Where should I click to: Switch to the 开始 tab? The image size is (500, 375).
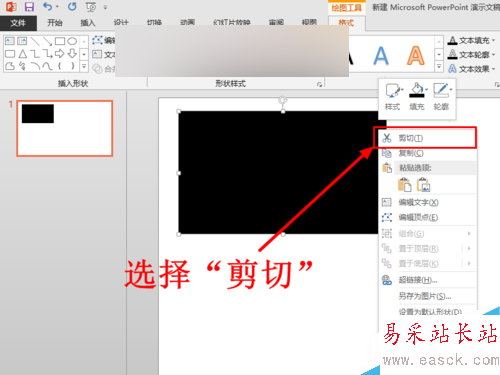point(55,23)
